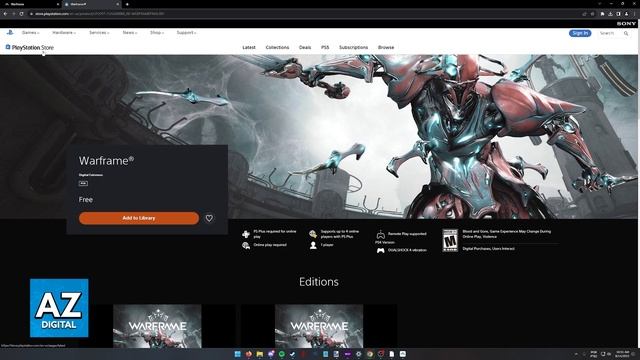
Task: Expand the News dropdown menu
Action: click(x=130, y=33)
